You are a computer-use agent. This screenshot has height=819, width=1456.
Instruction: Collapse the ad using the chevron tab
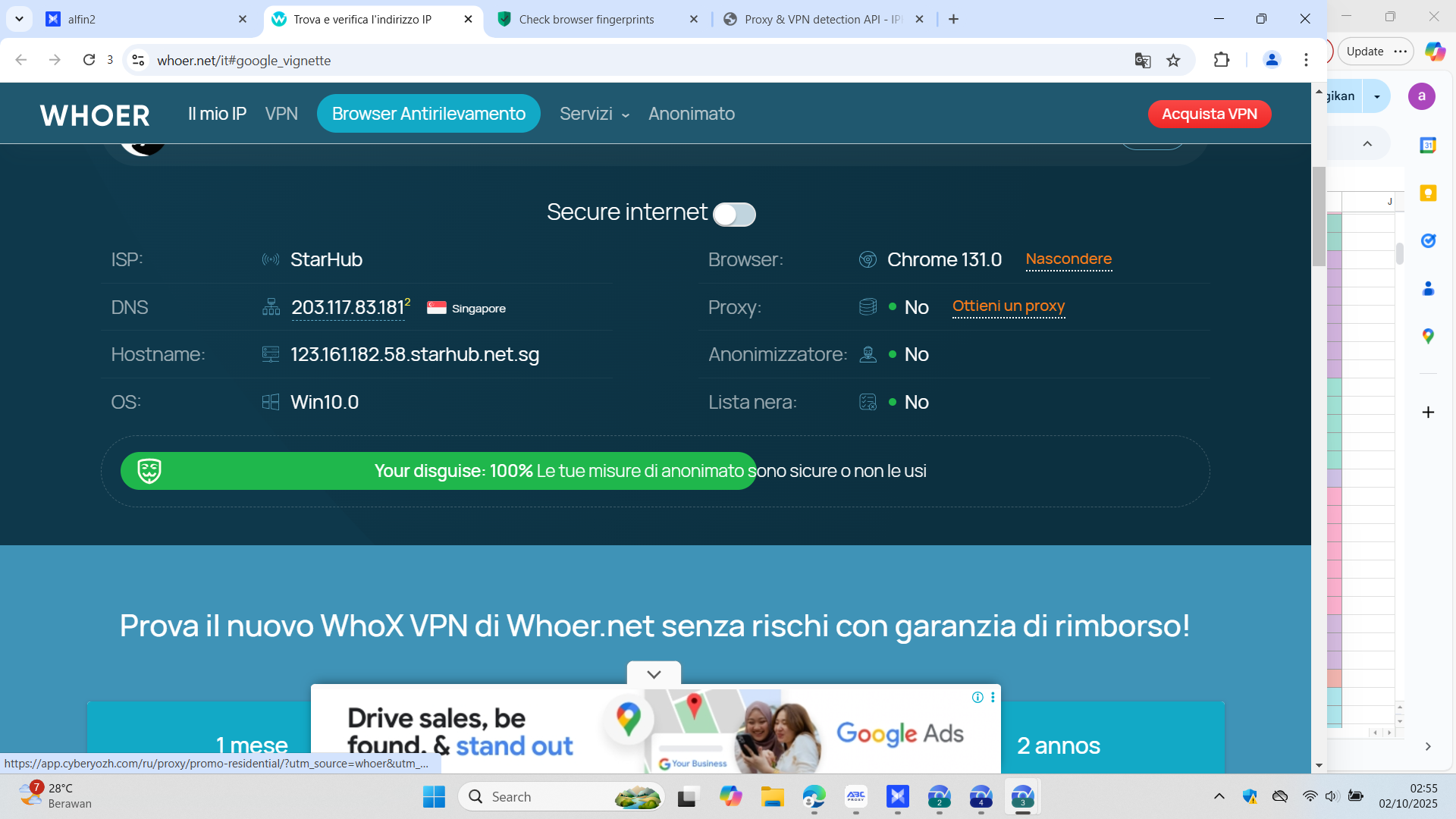pyautogui.click(x=654, y=674)
